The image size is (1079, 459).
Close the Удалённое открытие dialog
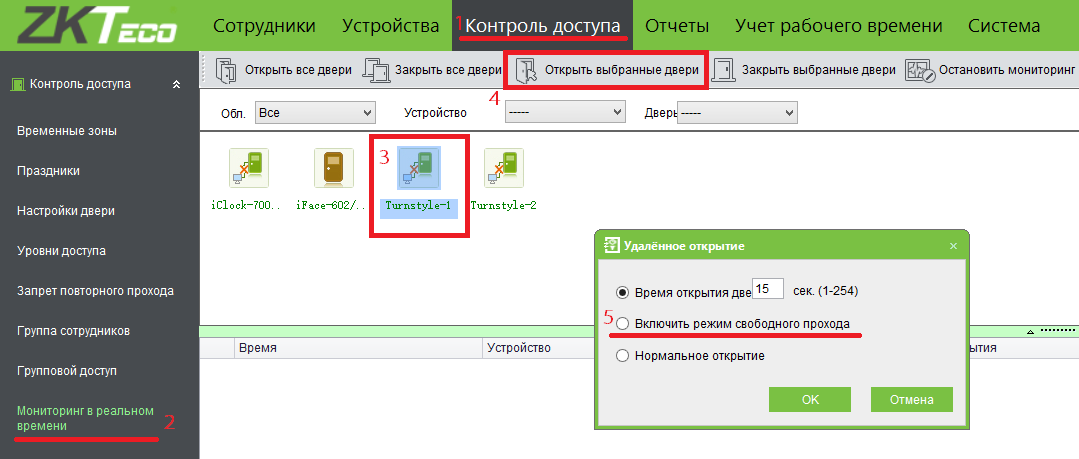(953, 246)
